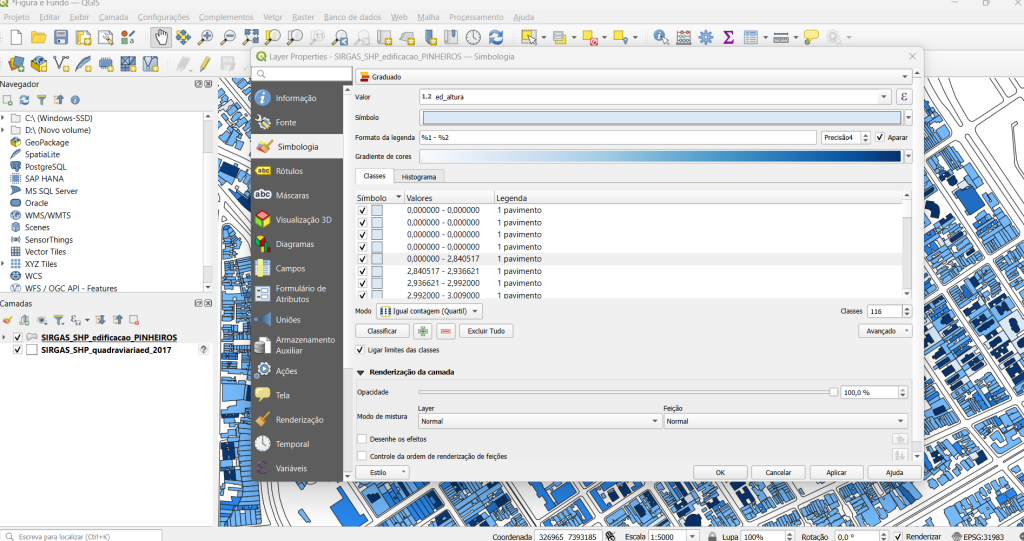Open Pan Map to Selection icon

[x=183, y=37]
